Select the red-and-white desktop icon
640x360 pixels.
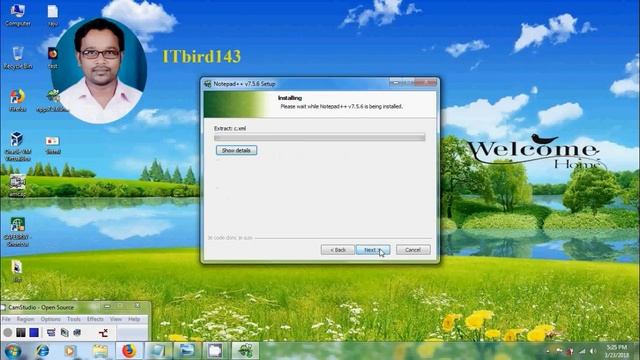point(53,145)
